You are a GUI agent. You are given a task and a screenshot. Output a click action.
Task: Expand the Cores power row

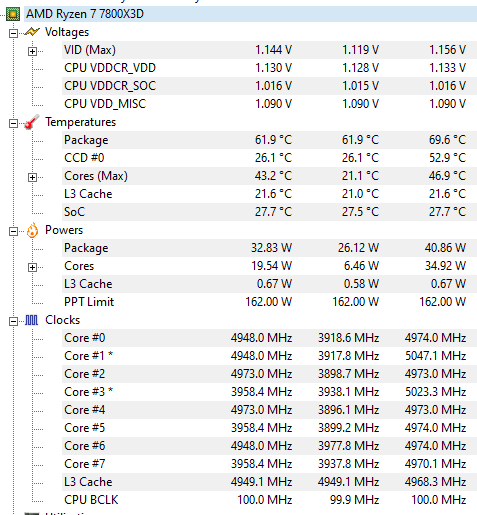pyautogui.click(x=32, y=267)
